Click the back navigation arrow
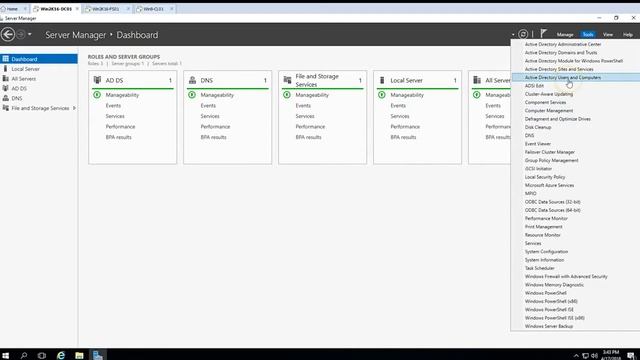This screenshot has height=360, width=640. tap(8, 35)
